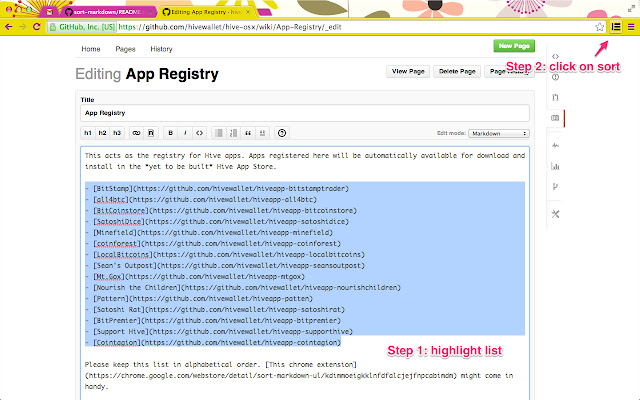Image resolution: width=640 pixels, height=400 pixels.
Task: Open the Graphs sidebar icon
Action: [555, 166]
